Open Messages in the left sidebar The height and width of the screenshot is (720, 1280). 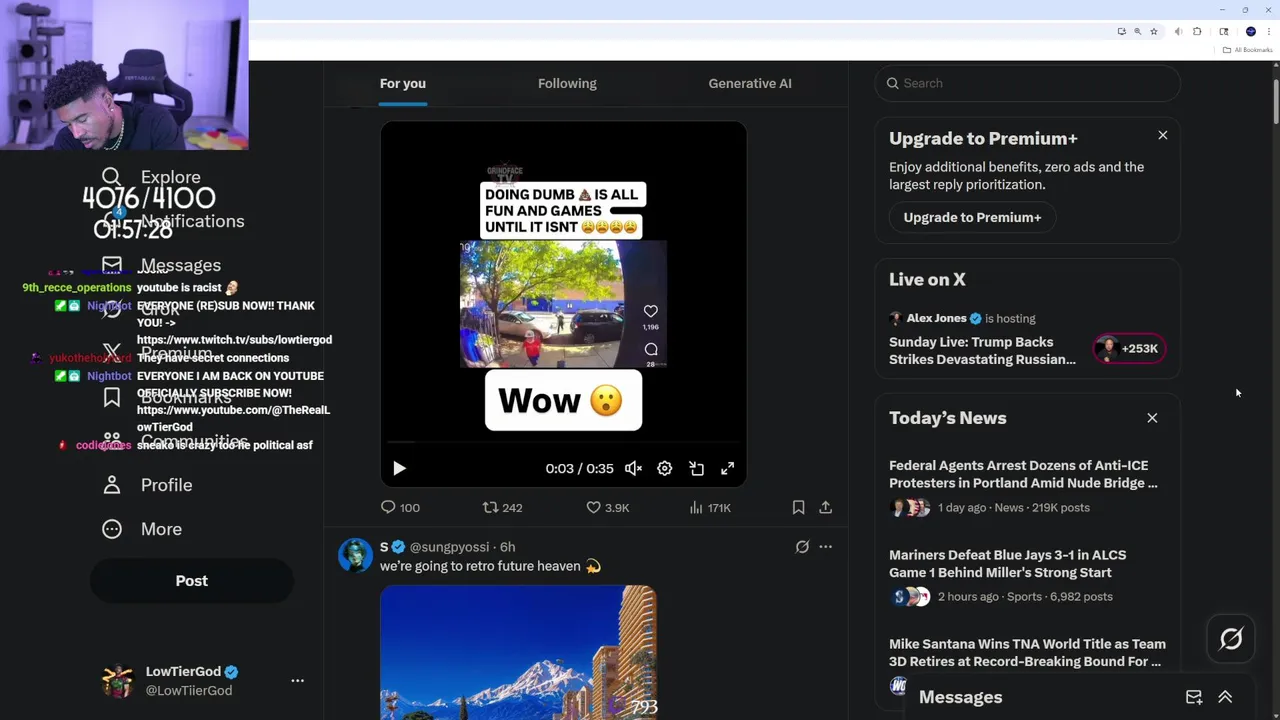click(x=160, y=265)
